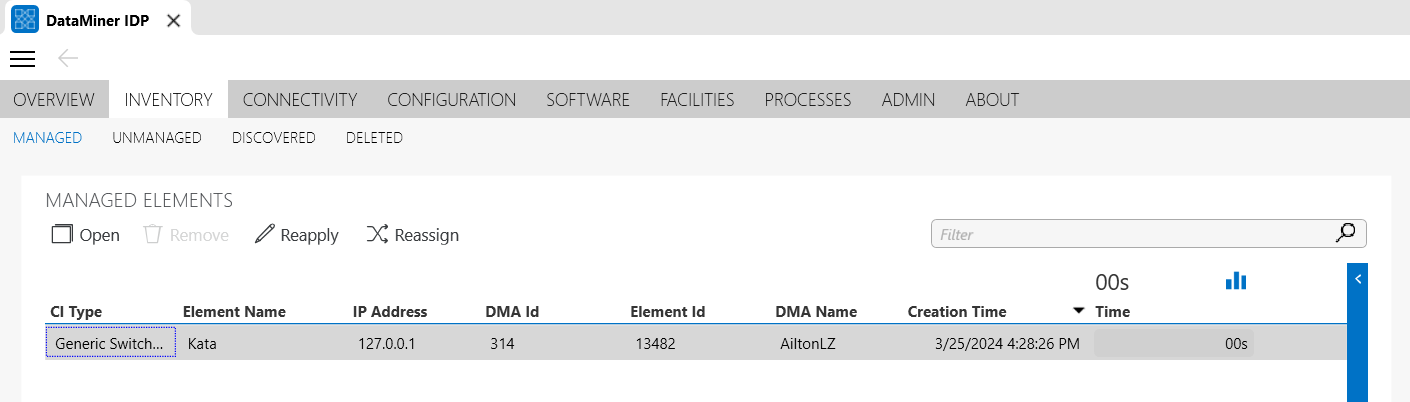
Task: Select the 'Generic Switch...' cell
Action: point(111,343)
